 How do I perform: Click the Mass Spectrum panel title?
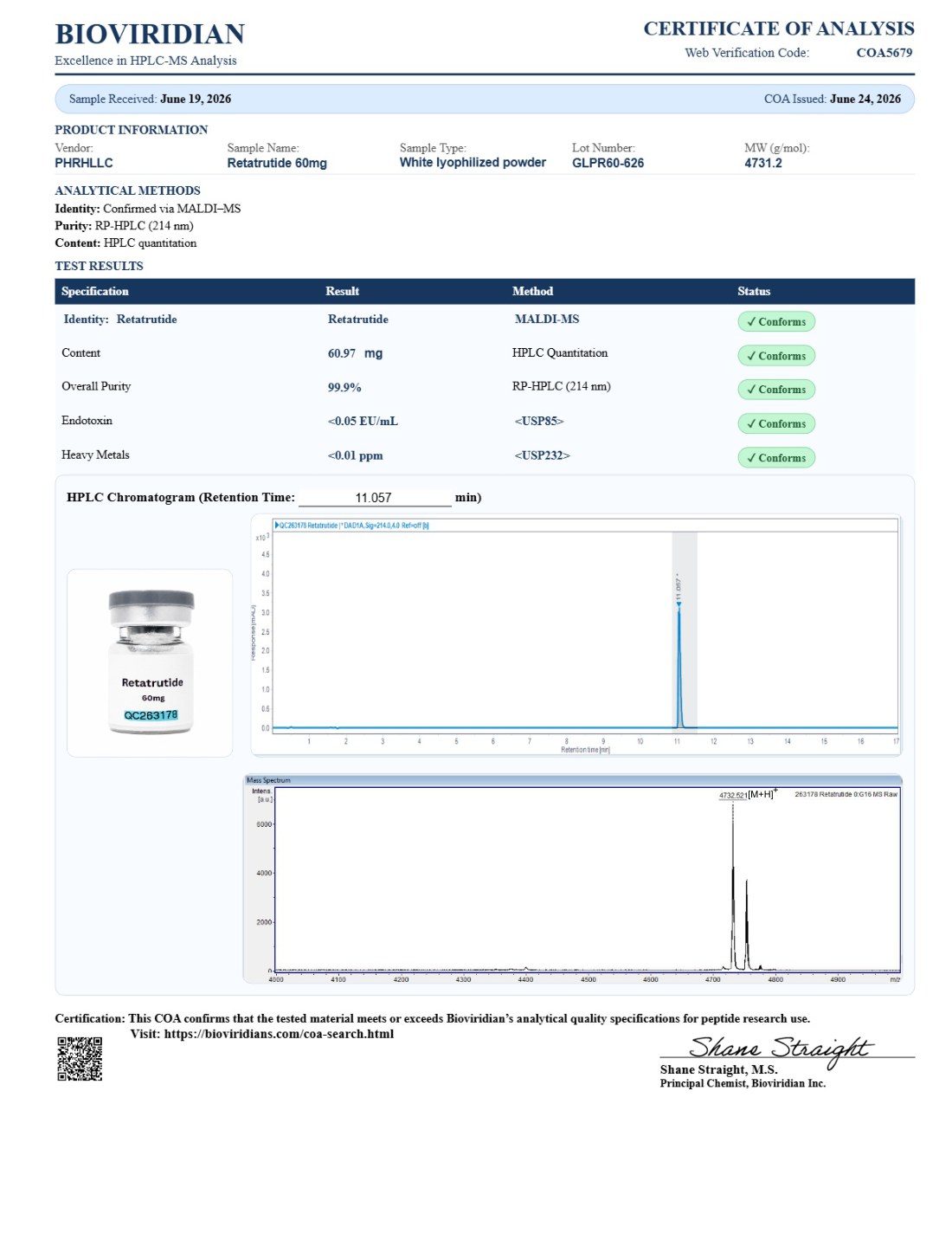(x=268, y=780)
